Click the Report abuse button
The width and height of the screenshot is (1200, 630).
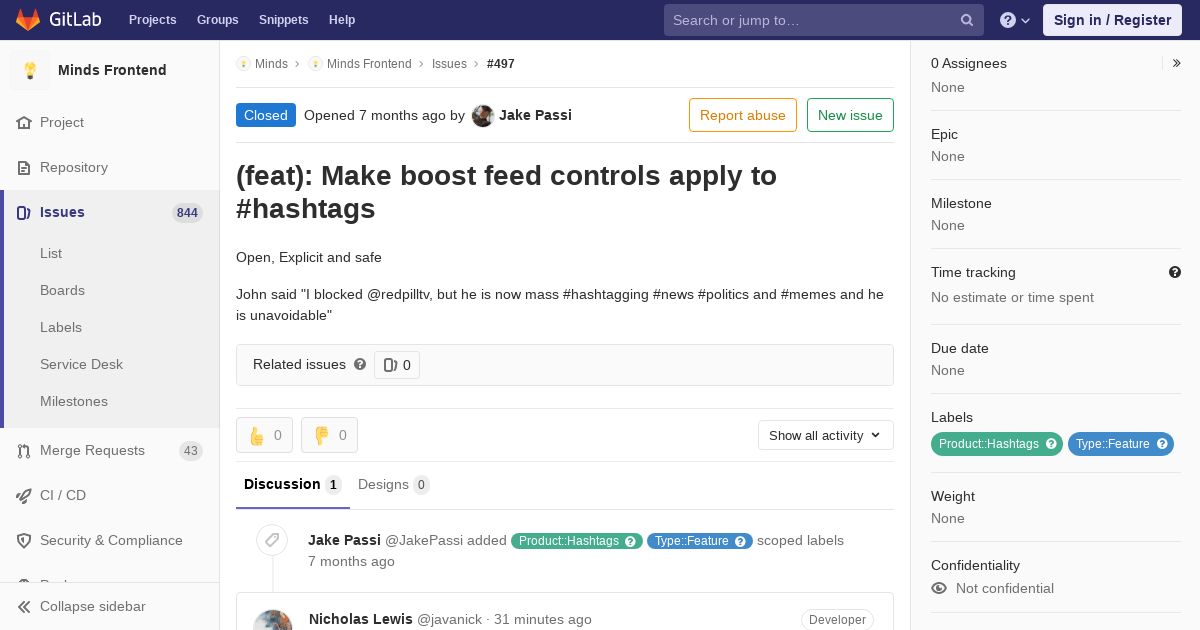[x=743, y=115]
